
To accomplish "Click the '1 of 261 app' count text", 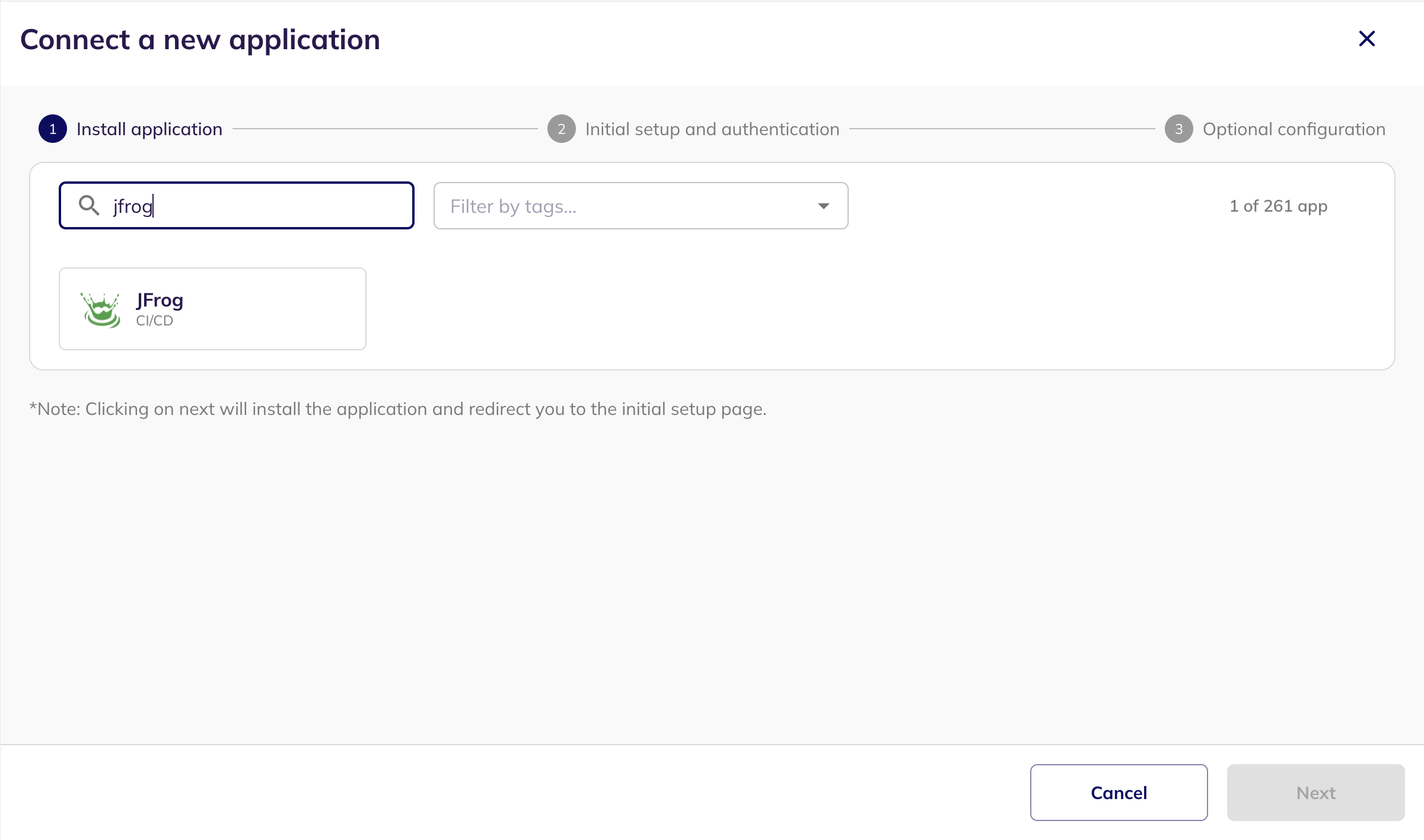I will click(x=1279, y=206).
